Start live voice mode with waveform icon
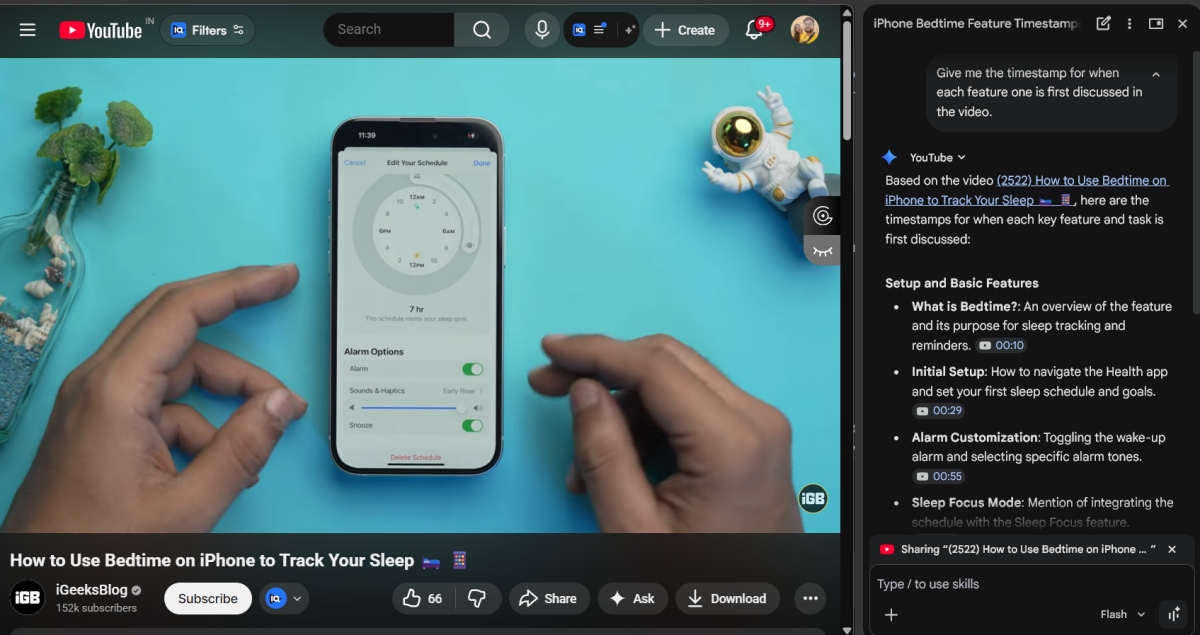Viewport: 1200px width, 635px height. click(x=1171, y=614)
